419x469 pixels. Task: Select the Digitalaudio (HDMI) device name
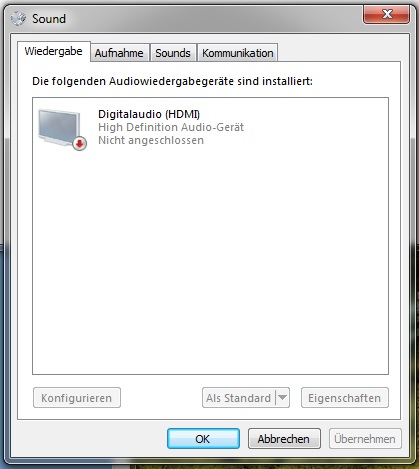tap(149, 114)
